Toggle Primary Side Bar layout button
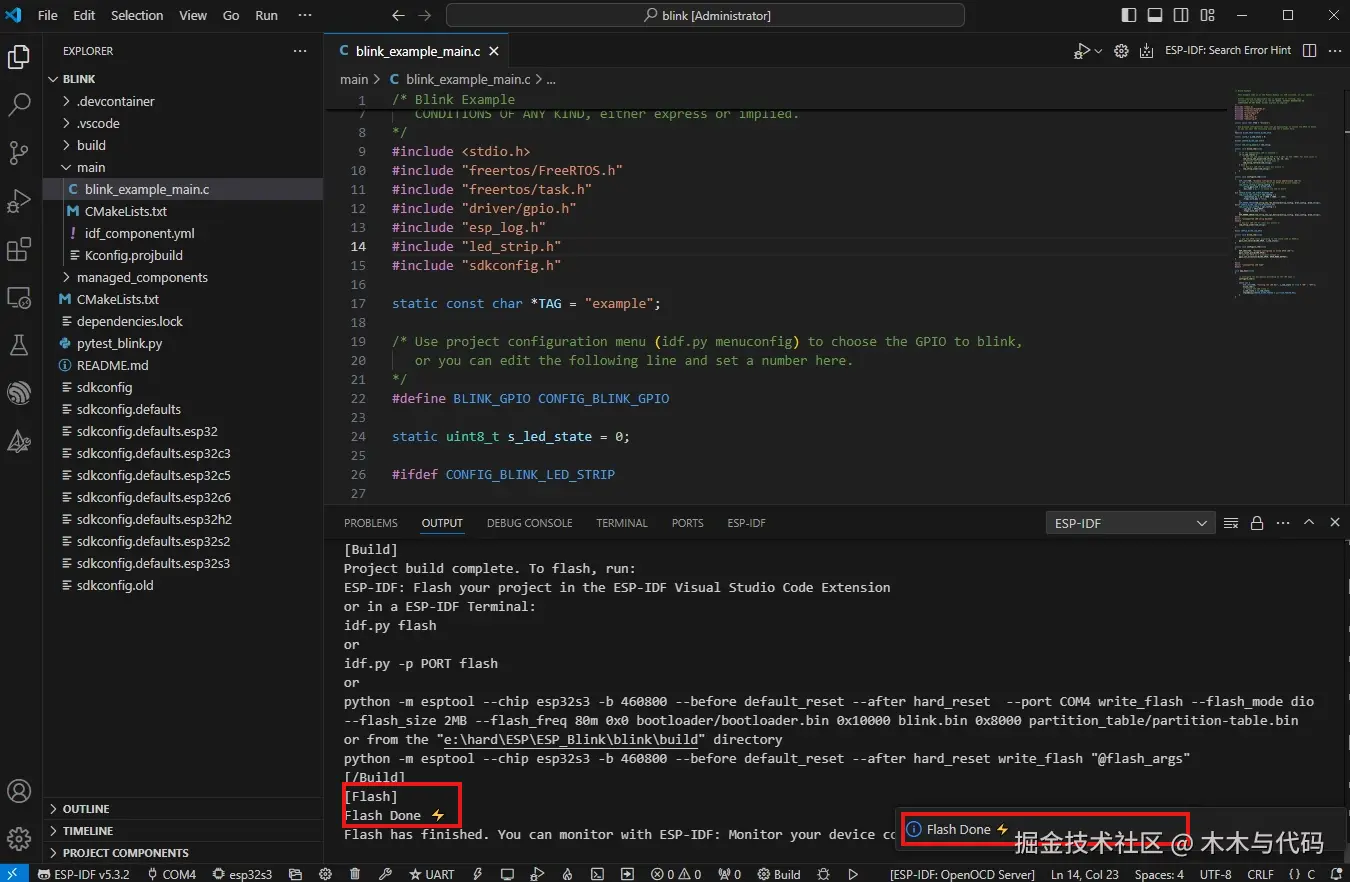This screenshot has height=882, width=1350. [1129, 15]
